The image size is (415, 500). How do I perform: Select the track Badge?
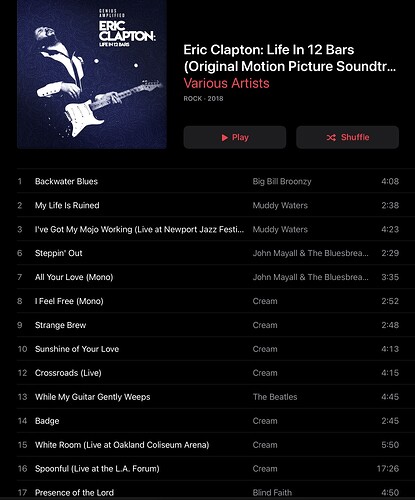[208, 421]
